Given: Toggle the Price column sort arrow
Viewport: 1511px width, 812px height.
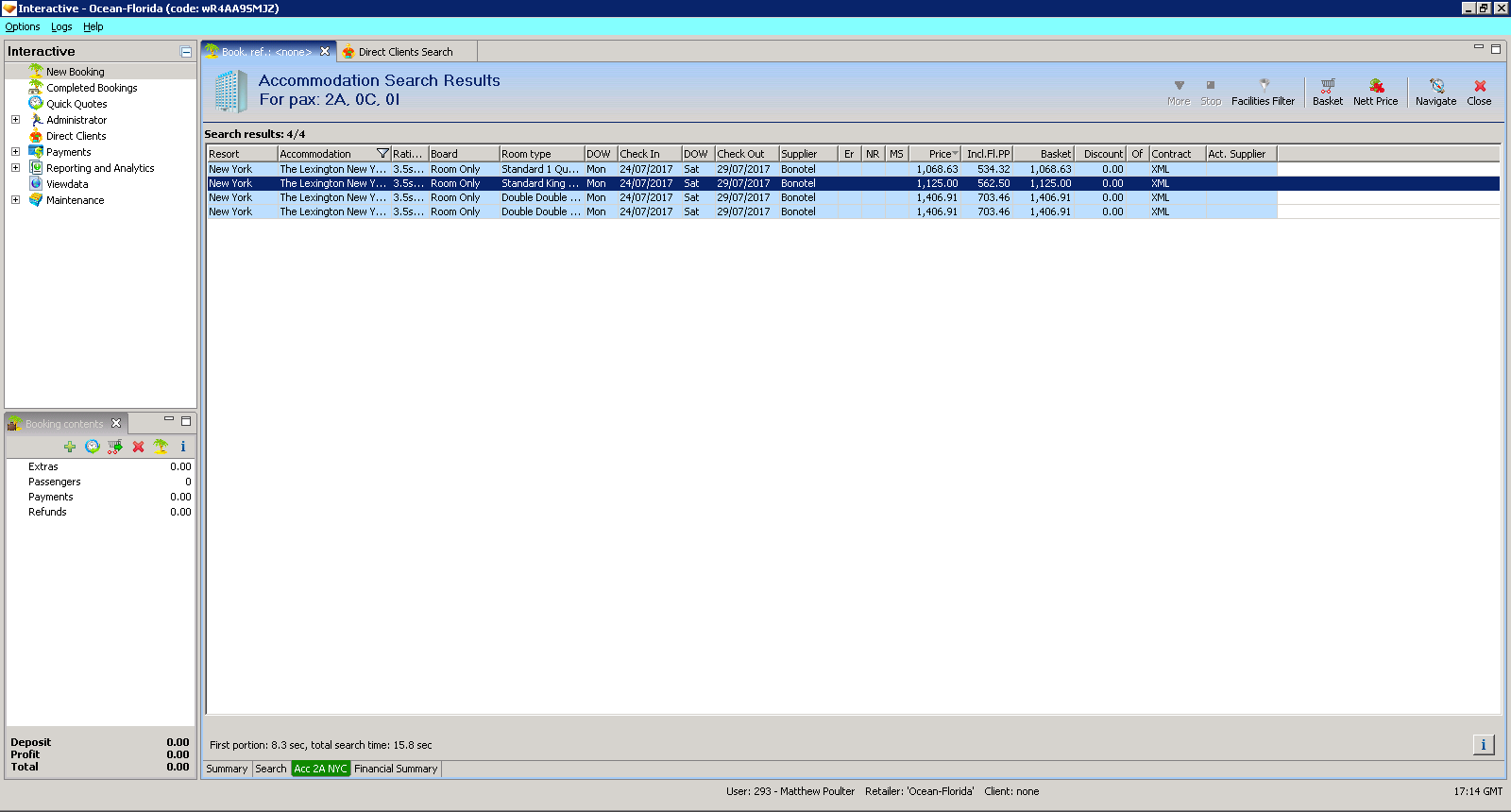Looking at the screenshot, I should (955, 154).
